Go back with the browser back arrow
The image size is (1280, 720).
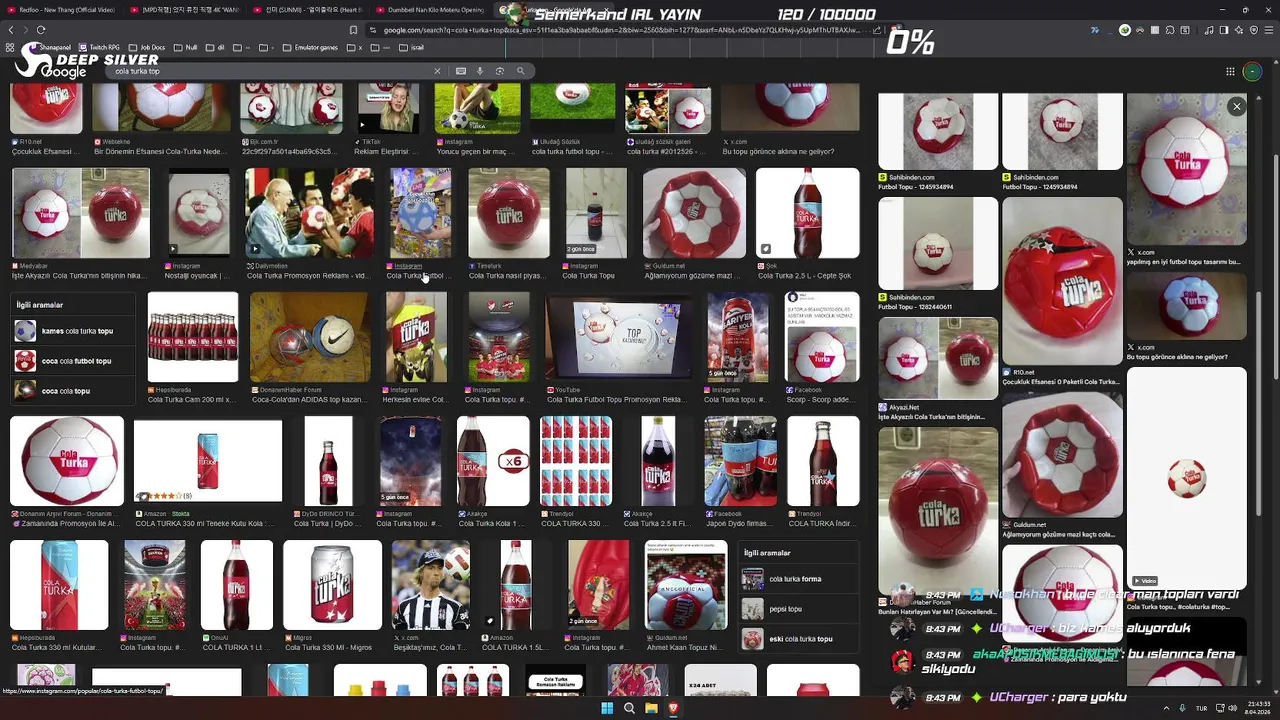11,30
